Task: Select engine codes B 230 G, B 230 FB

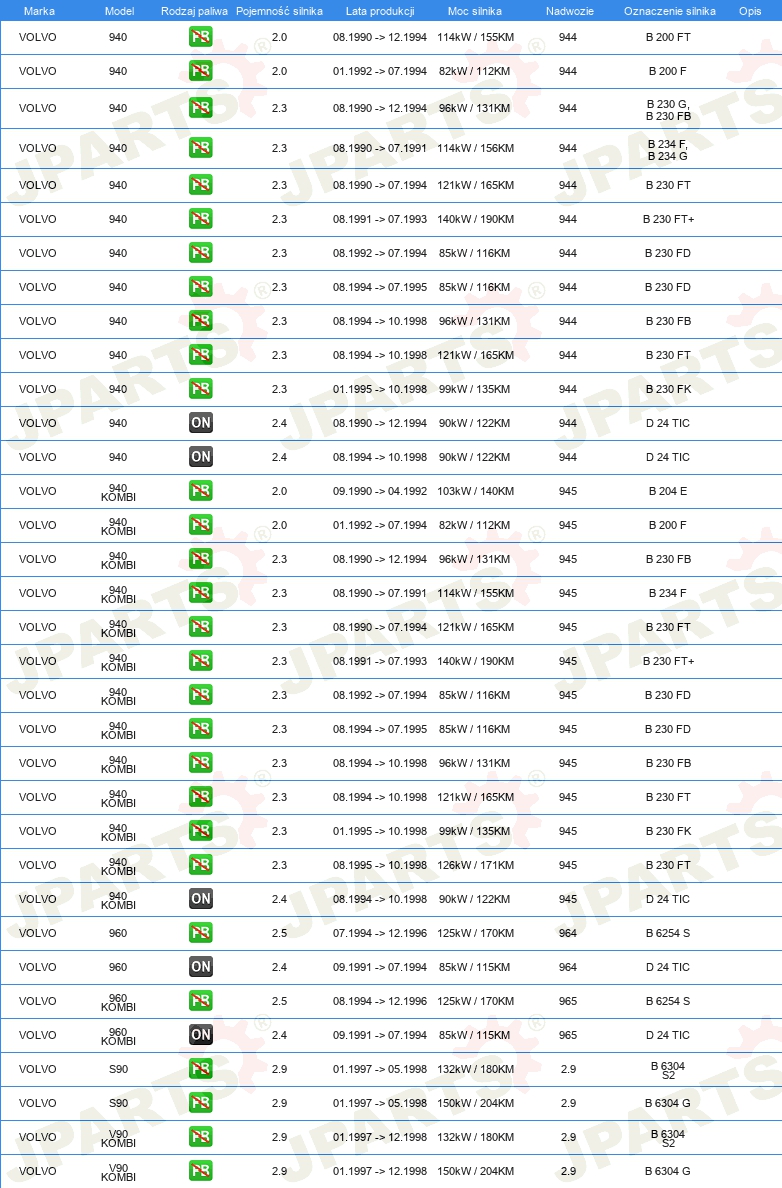Action: click(x=668, y=110)
